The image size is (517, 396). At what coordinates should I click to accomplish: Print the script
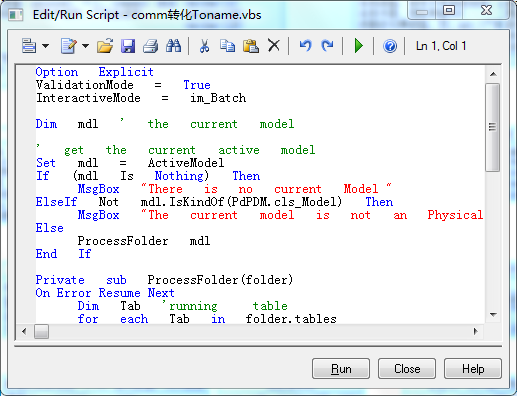coord(151,46)
